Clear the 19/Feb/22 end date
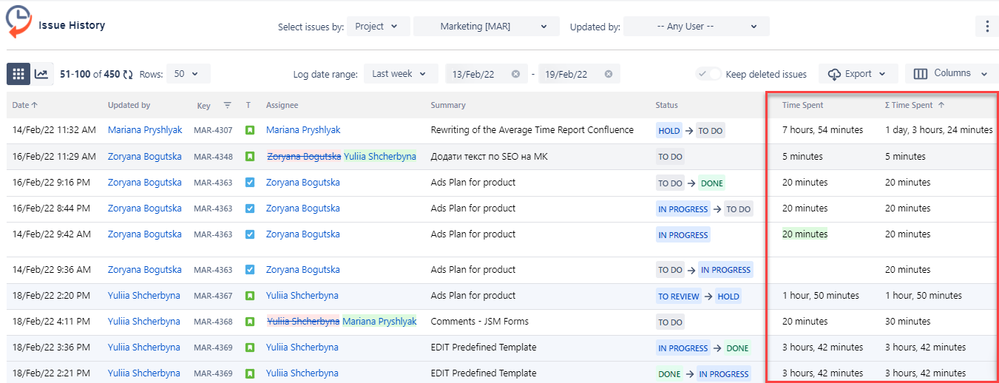This screenshot has height=383, width=999. tap(608, 74)
